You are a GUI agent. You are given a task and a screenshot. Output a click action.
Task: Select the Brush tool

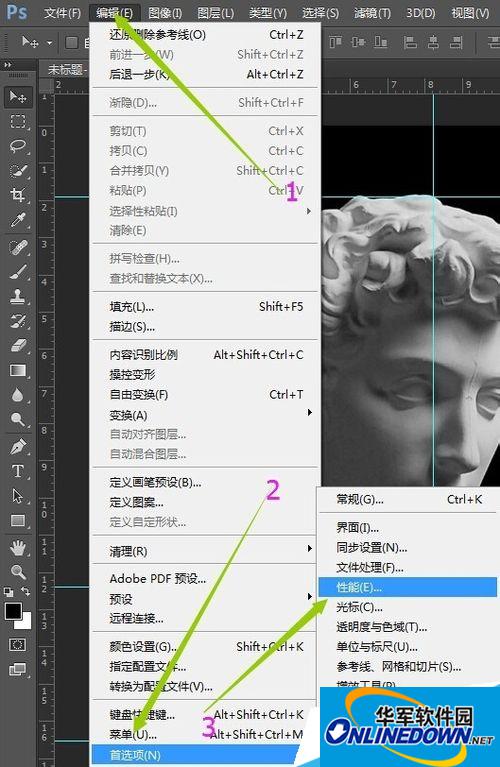point(18,272)
